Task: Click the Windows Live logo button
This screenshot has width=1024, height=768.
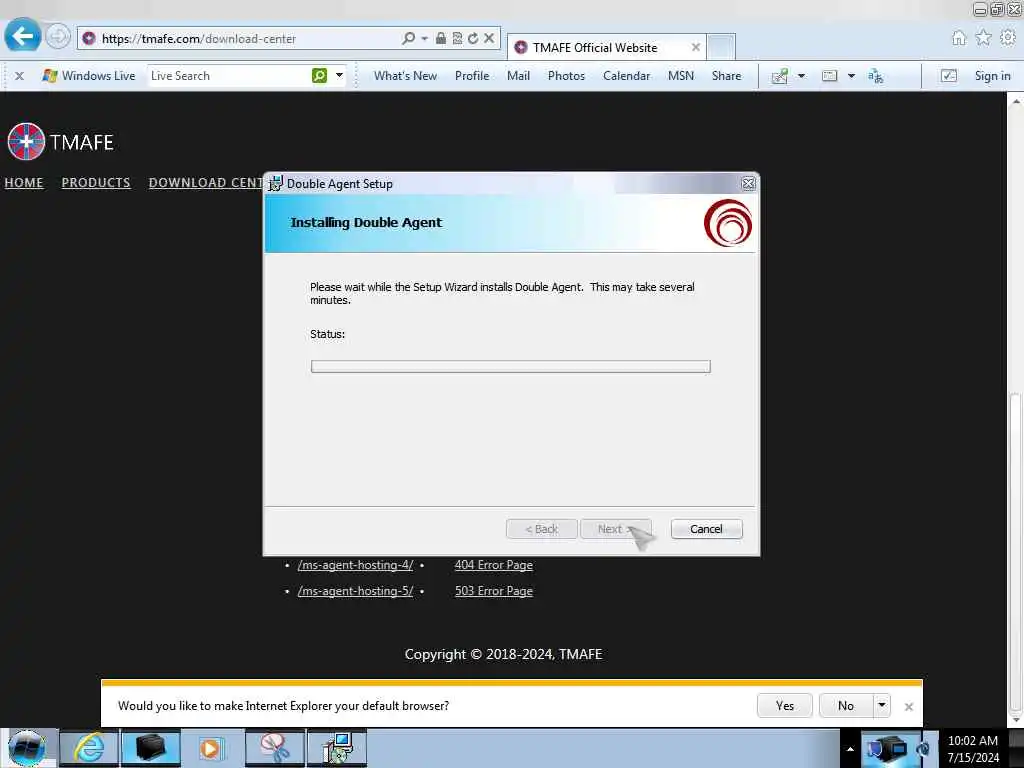Action: [89, 76]
